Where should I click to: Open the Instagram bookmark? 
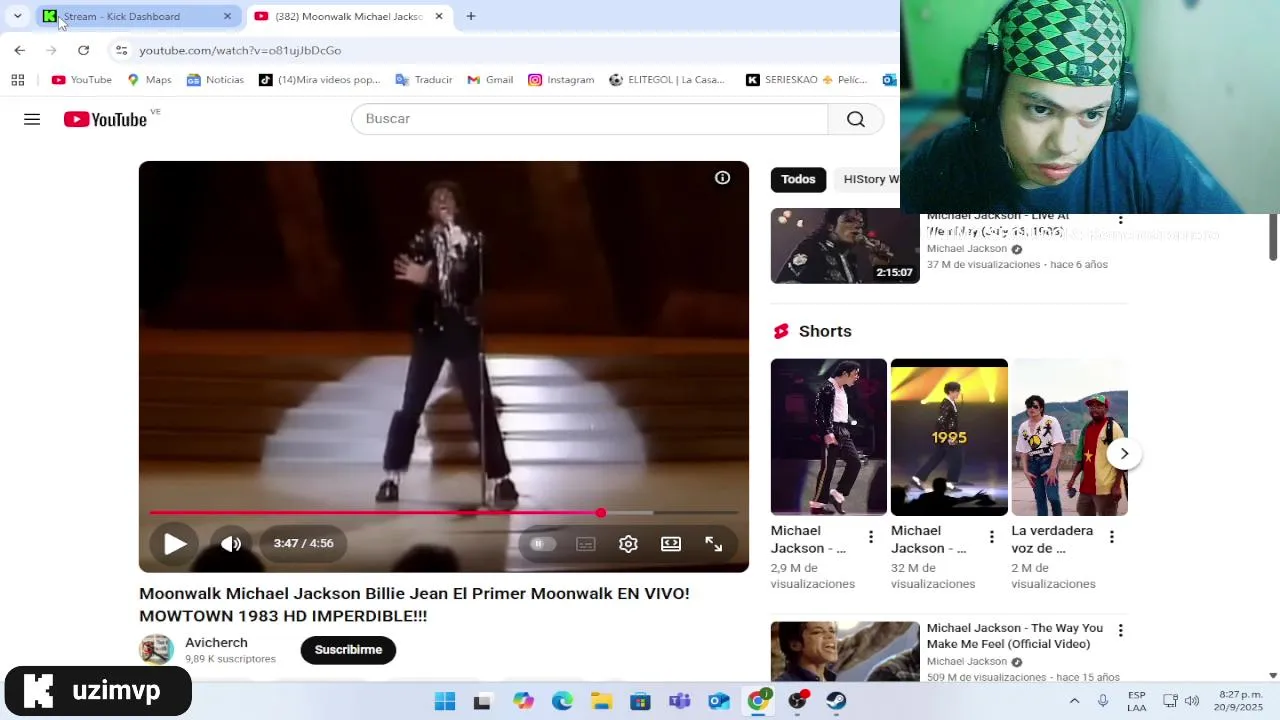point(561,80)
